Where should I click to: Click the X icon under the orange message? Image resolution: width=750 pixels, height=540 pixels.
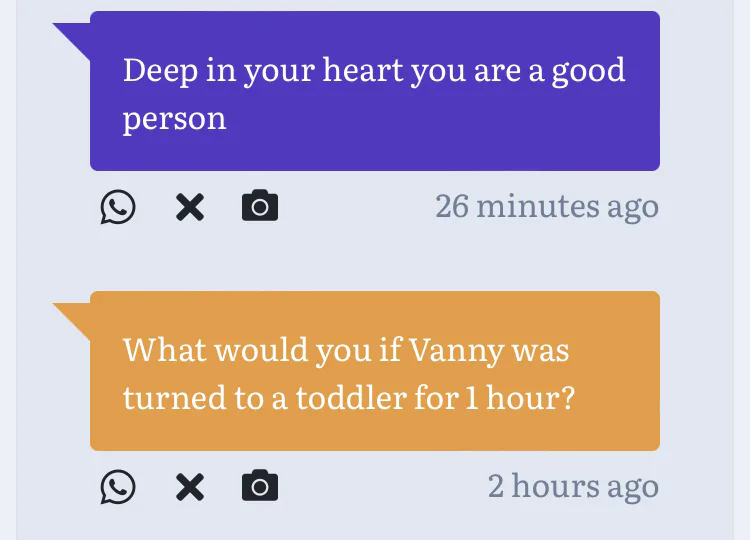pos(190,487)
